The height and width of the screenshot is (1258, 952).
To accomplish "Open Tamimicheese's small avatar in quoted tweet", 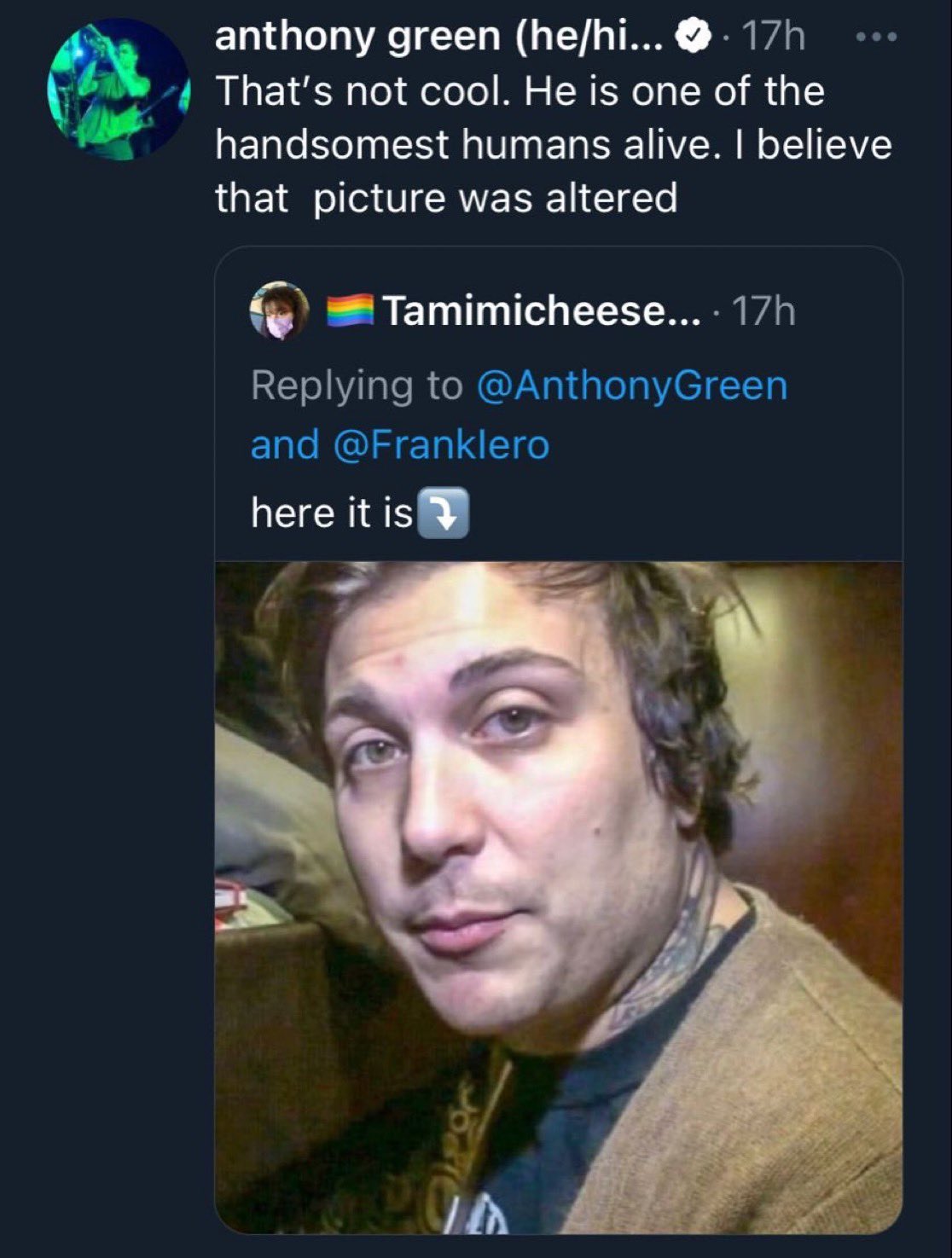I will coord(279,310).
